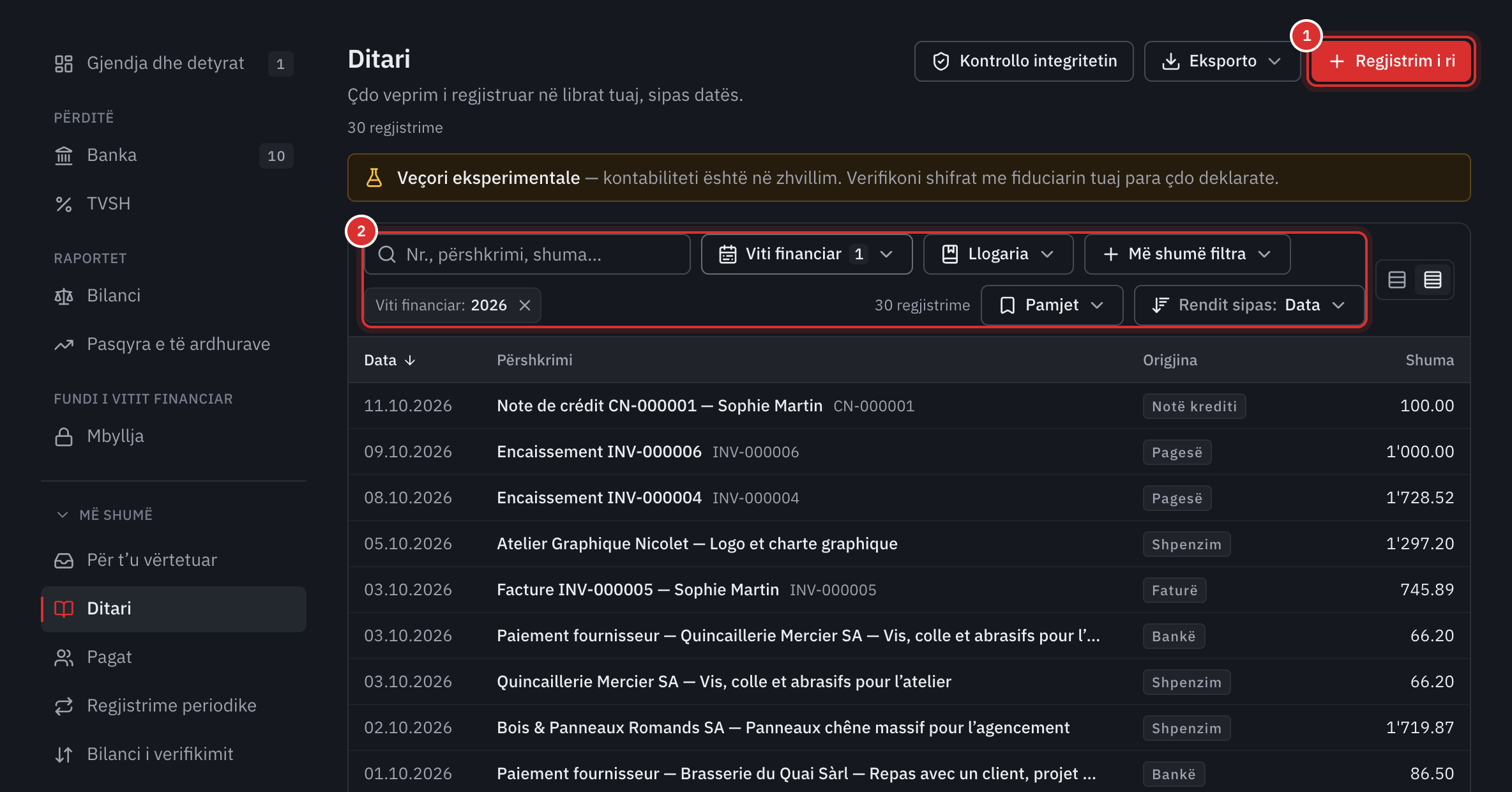Click the Shuma column header
Image resolution: width=1512 pixels, height=792 pixels.
click(1430, 360)
